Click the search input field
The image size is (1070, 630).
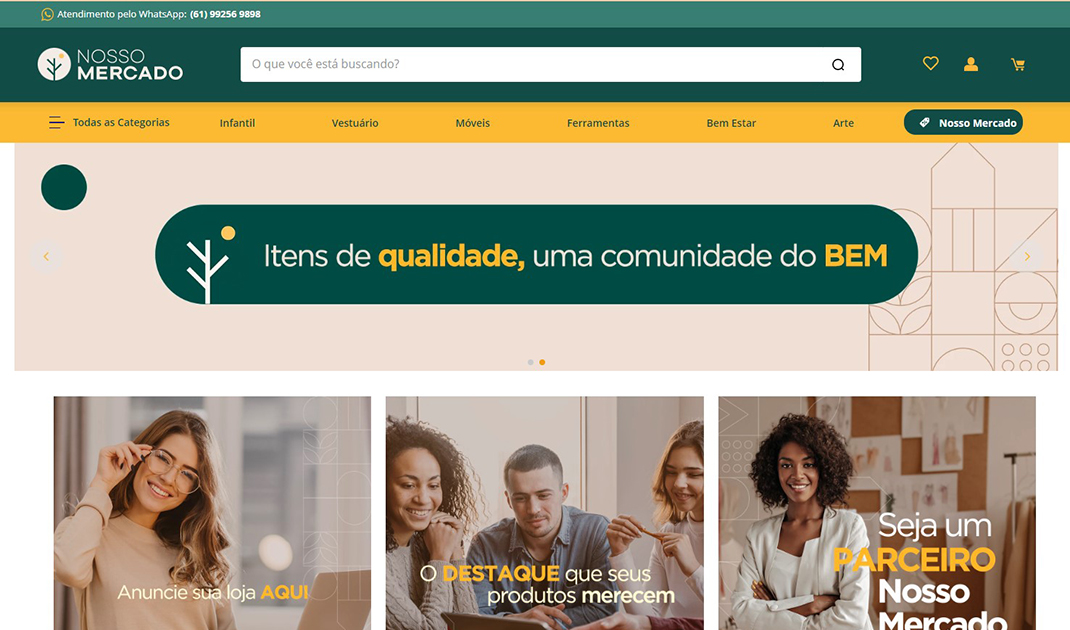tap(532, 64)
